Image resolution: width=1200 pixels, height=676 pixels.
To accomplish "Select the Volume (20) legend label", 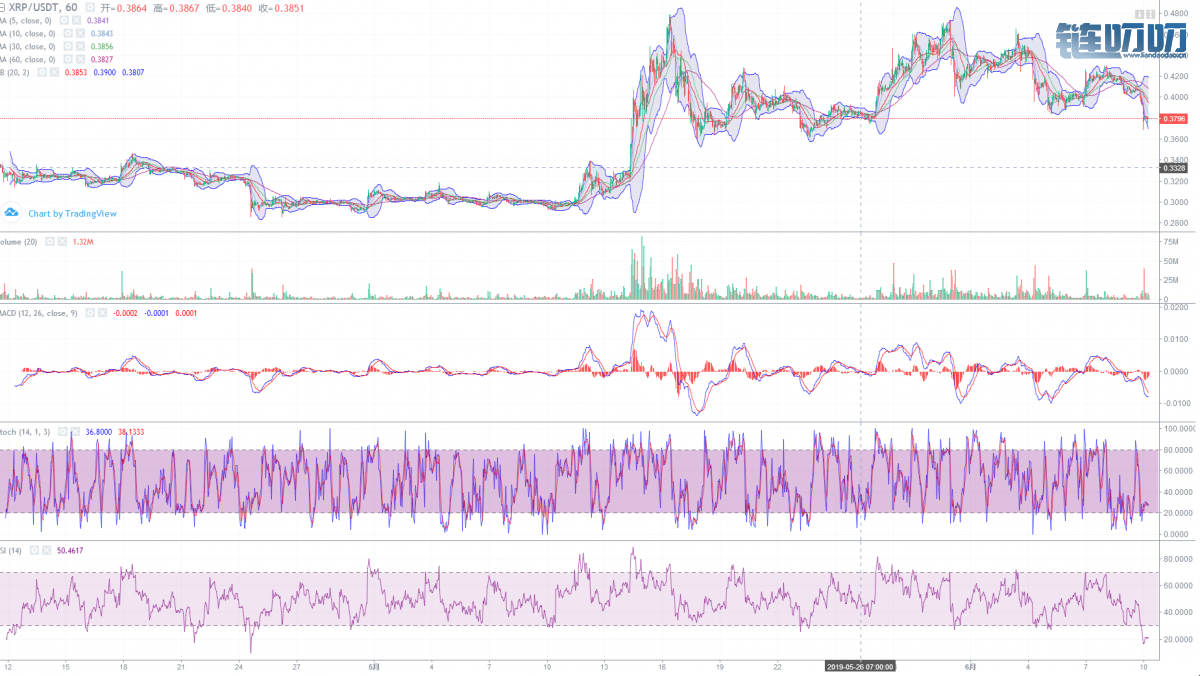I will 19,242.
